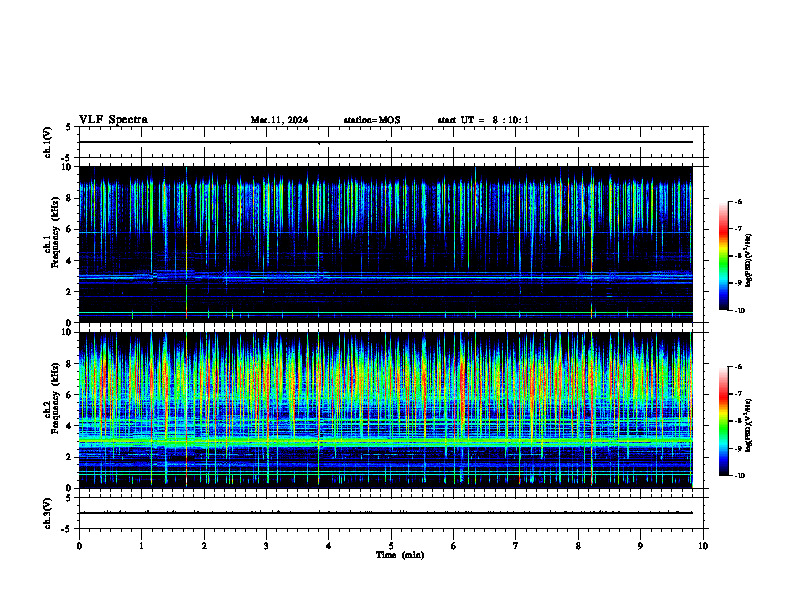Image resolution: width=792 pixels, height=612 pixels.
Task: Click the ch.2 colorbar PSD unit label
Action: point(749,426)
